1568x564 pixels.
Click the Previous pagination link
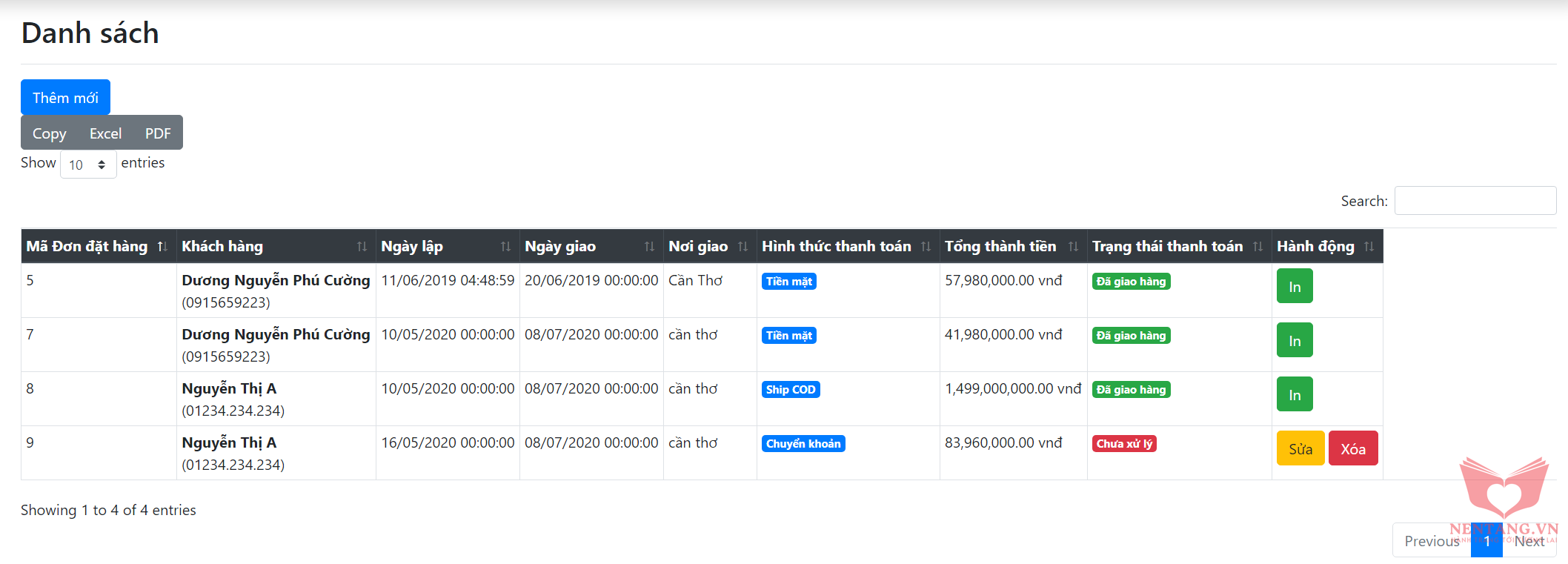pos(1431,541)
